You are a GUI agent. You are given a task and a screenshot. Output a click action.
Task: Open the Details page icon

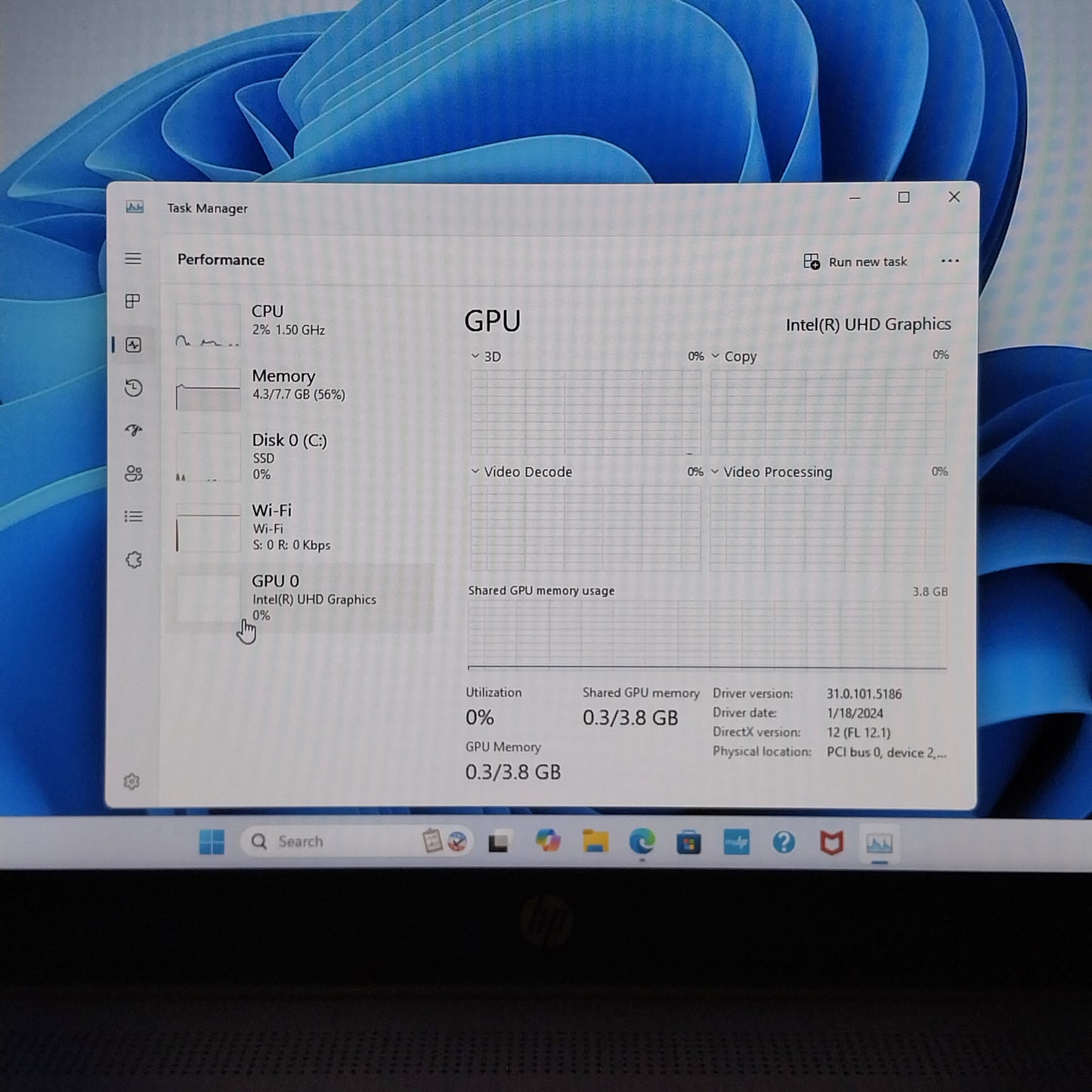[x=134, y=517]
